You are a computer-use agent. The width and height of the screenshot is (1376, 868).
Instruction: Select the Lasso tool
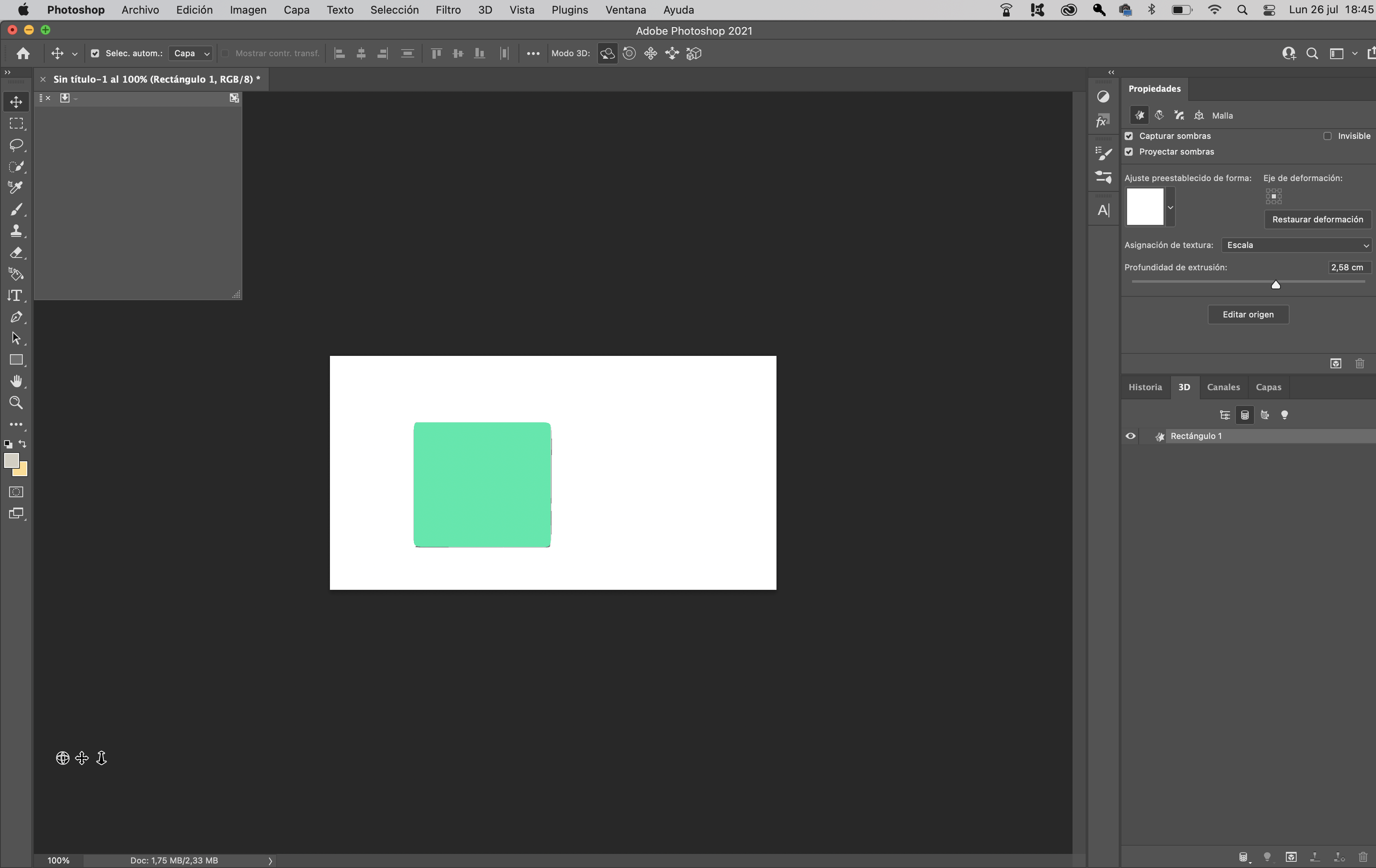(16, 145)
